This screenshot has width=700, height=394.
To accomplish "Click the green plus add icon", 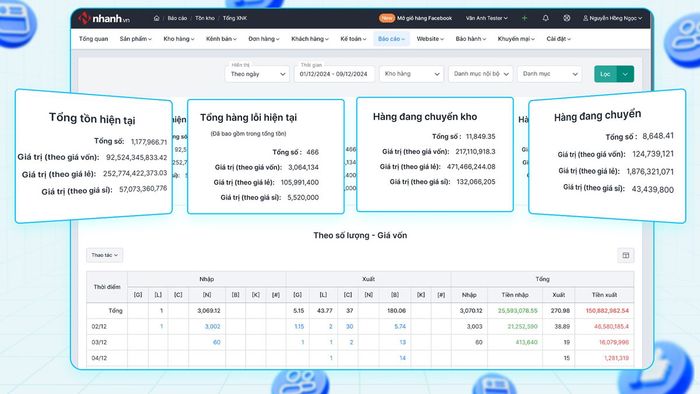I will click(525, 18).
